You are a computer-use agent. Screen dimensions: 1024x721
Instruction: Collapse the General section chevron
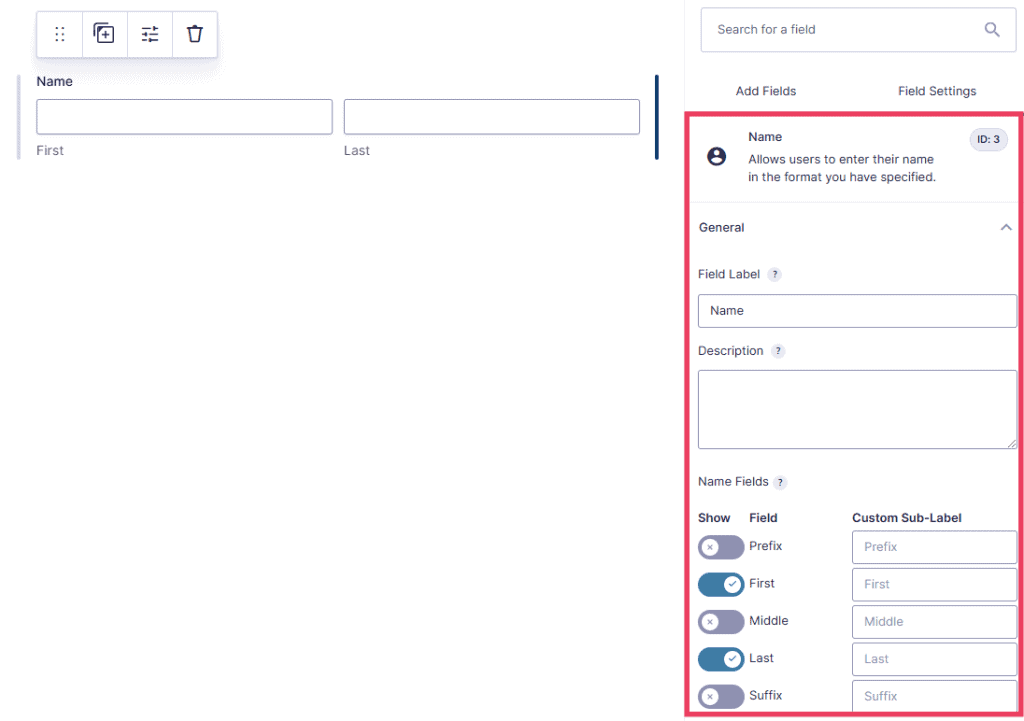(1006, 227)
